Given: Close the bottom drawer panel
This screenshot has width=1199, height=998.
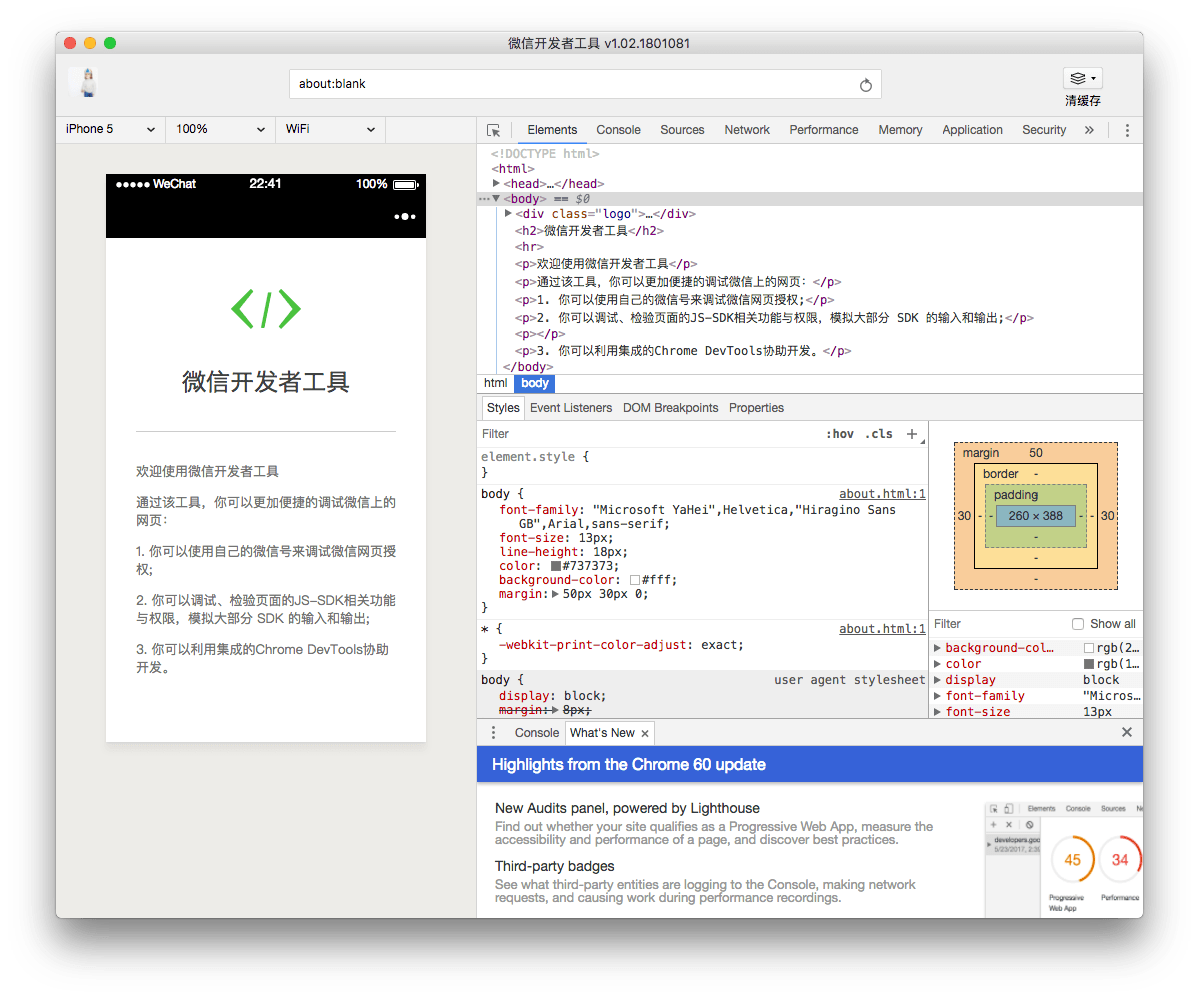Looking at the screenshot, I should click(x=1126, y=732).
